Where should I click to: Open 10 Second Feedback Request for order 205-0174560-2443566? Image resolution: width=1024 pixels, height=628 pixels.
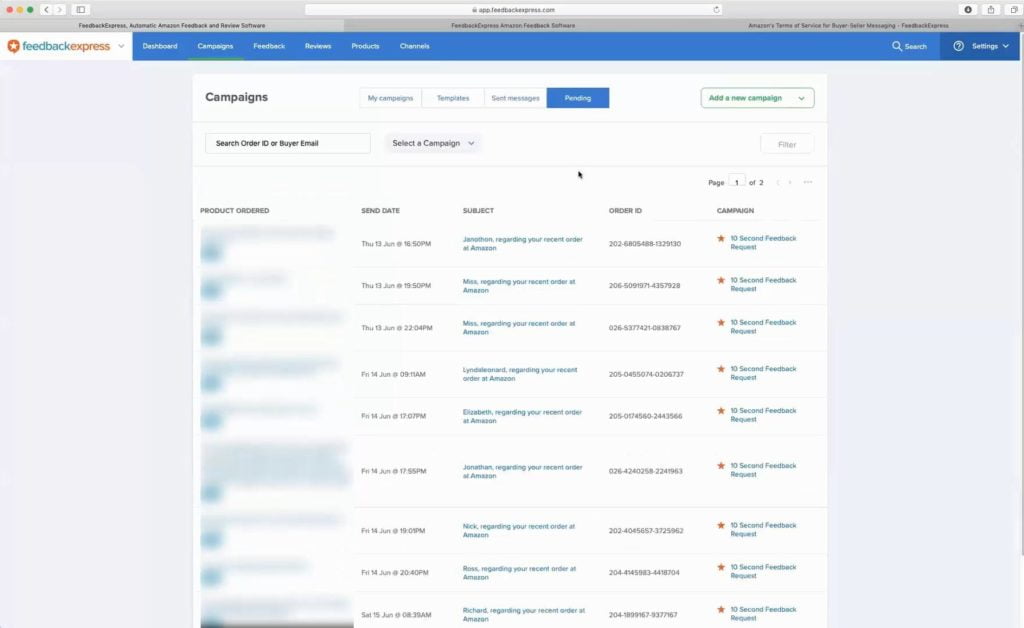coord(763,415)
